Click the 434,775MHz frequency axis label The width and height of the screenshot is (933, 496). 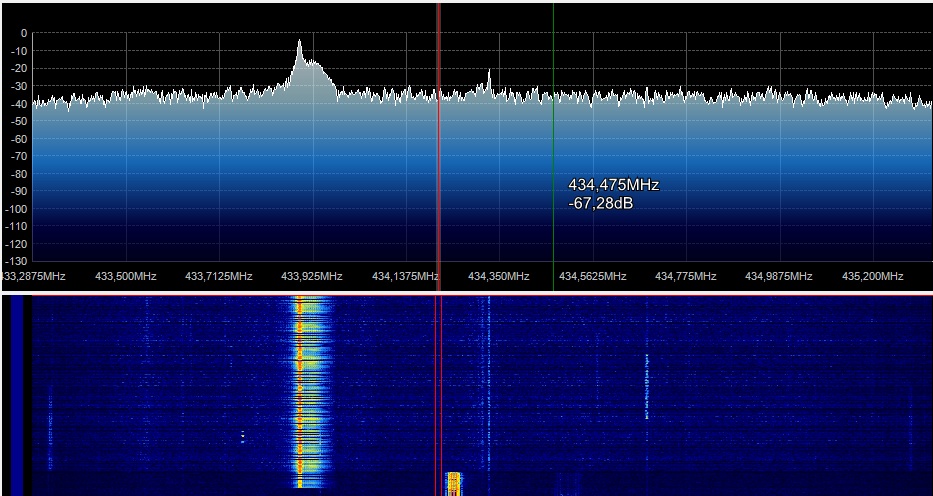(685, 277)
